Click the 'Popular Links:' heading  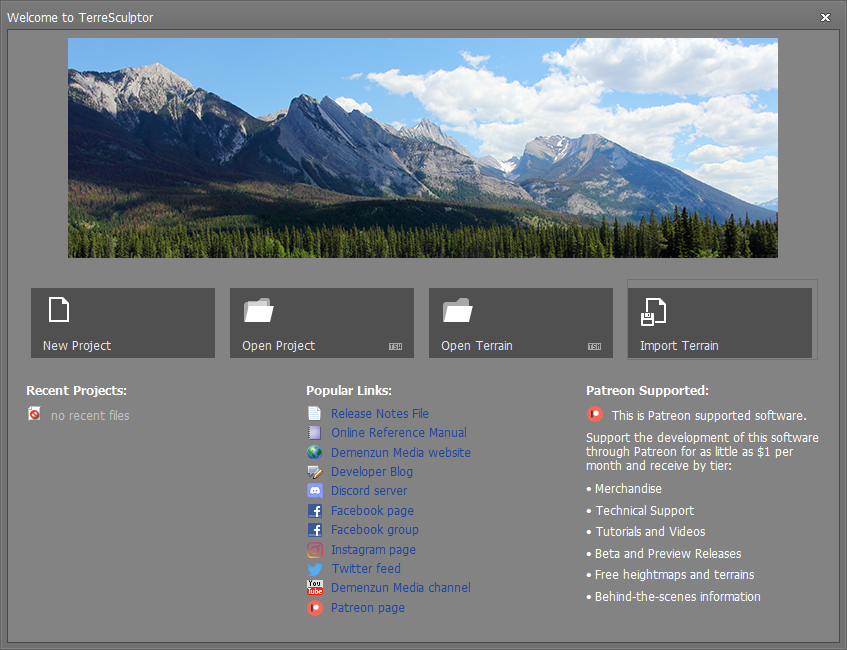[349, 391]
